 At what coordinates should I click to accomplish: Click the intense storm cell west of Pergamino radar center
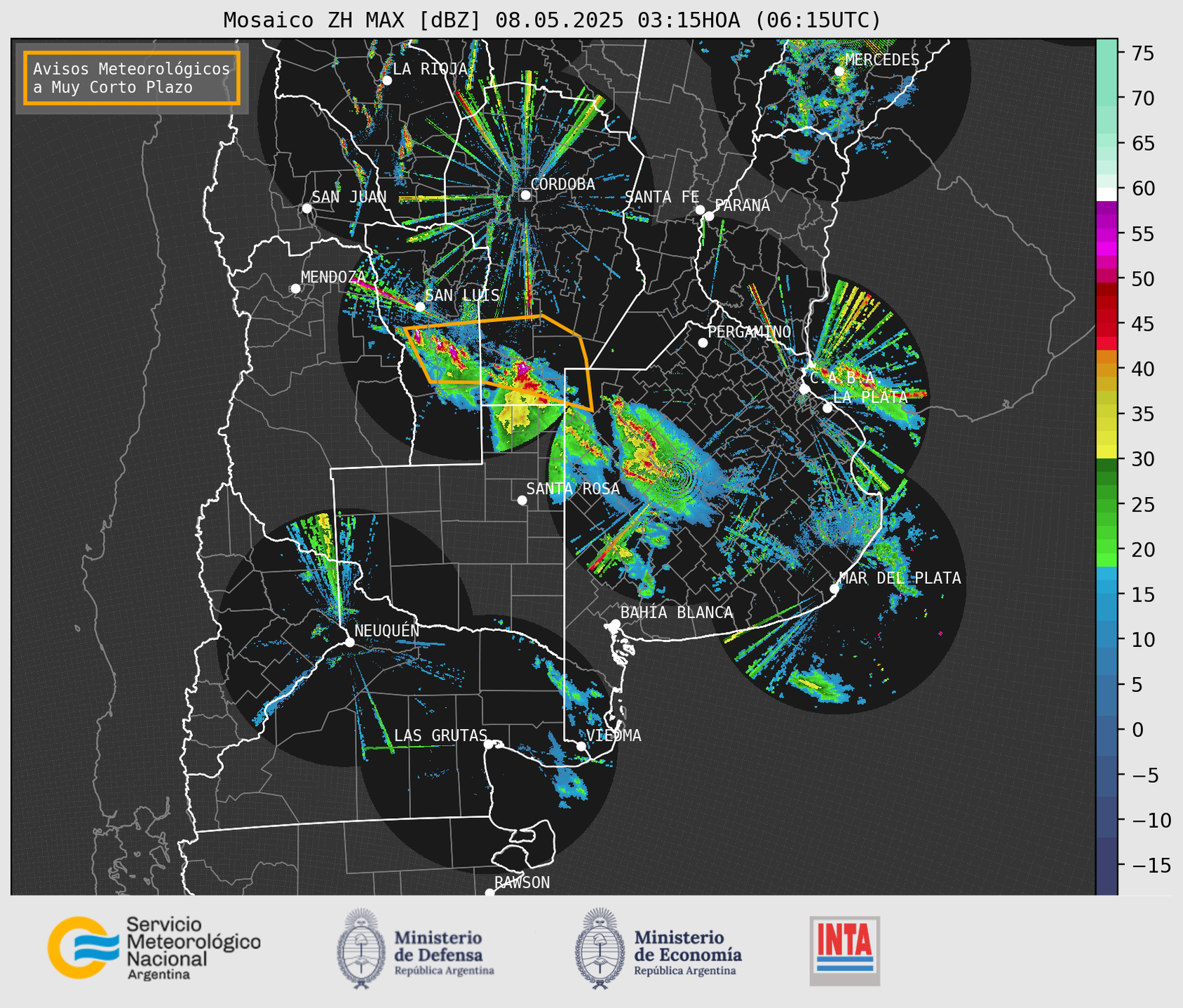tap(640, 442)
